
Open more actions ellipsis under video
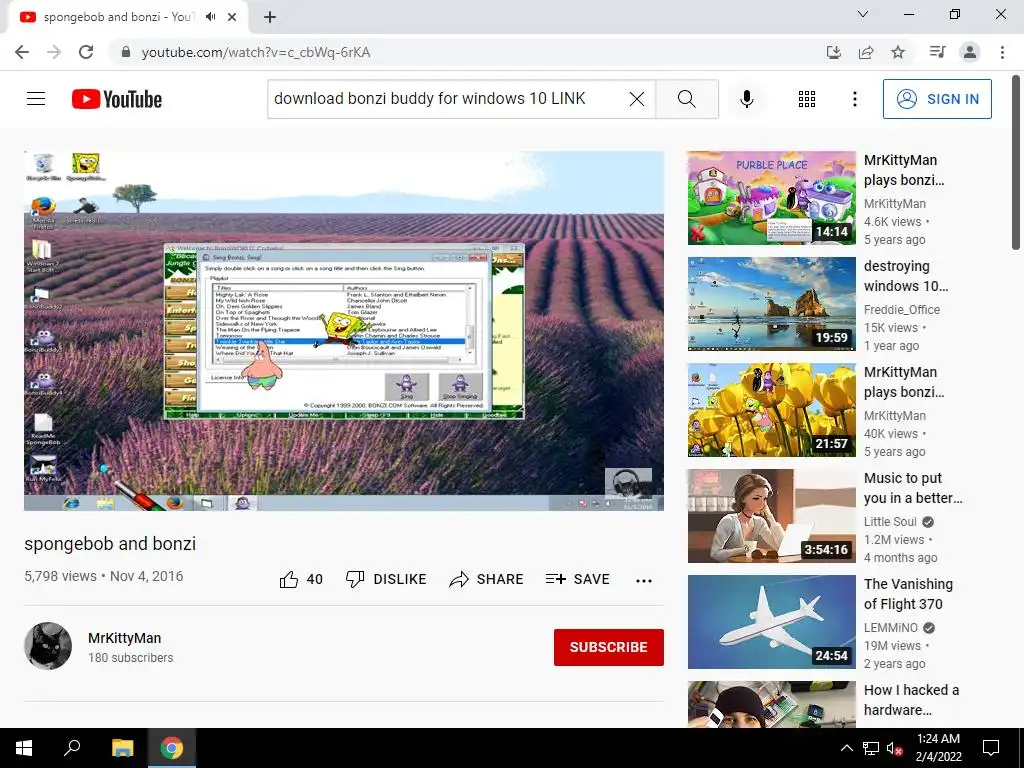644,581
